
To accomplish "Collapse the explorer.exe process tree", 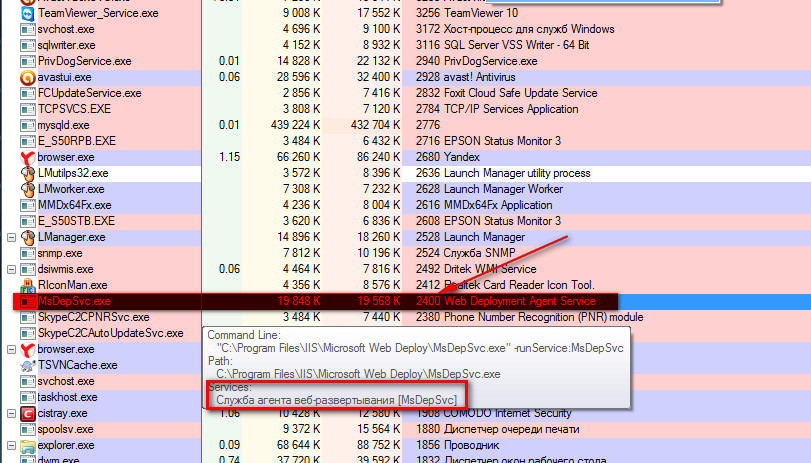I will click(11, 445).
